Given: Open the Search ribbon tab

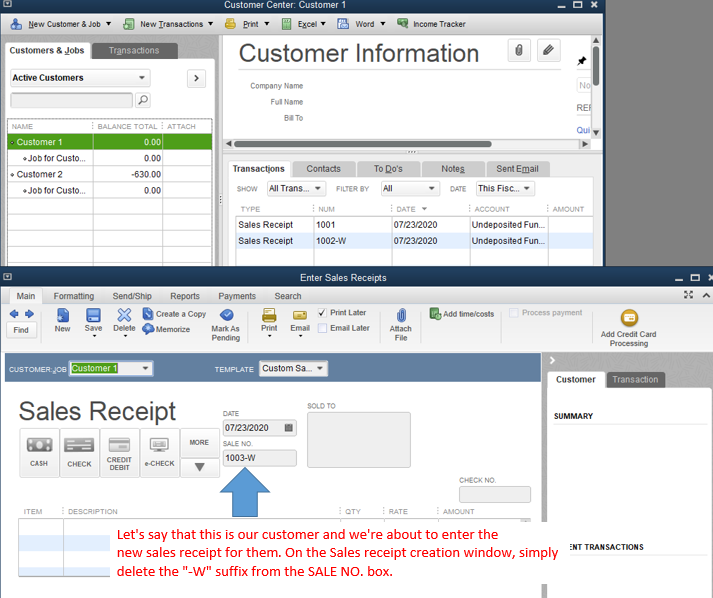Looking at the screenshot, I should click(x=288, y=296).
